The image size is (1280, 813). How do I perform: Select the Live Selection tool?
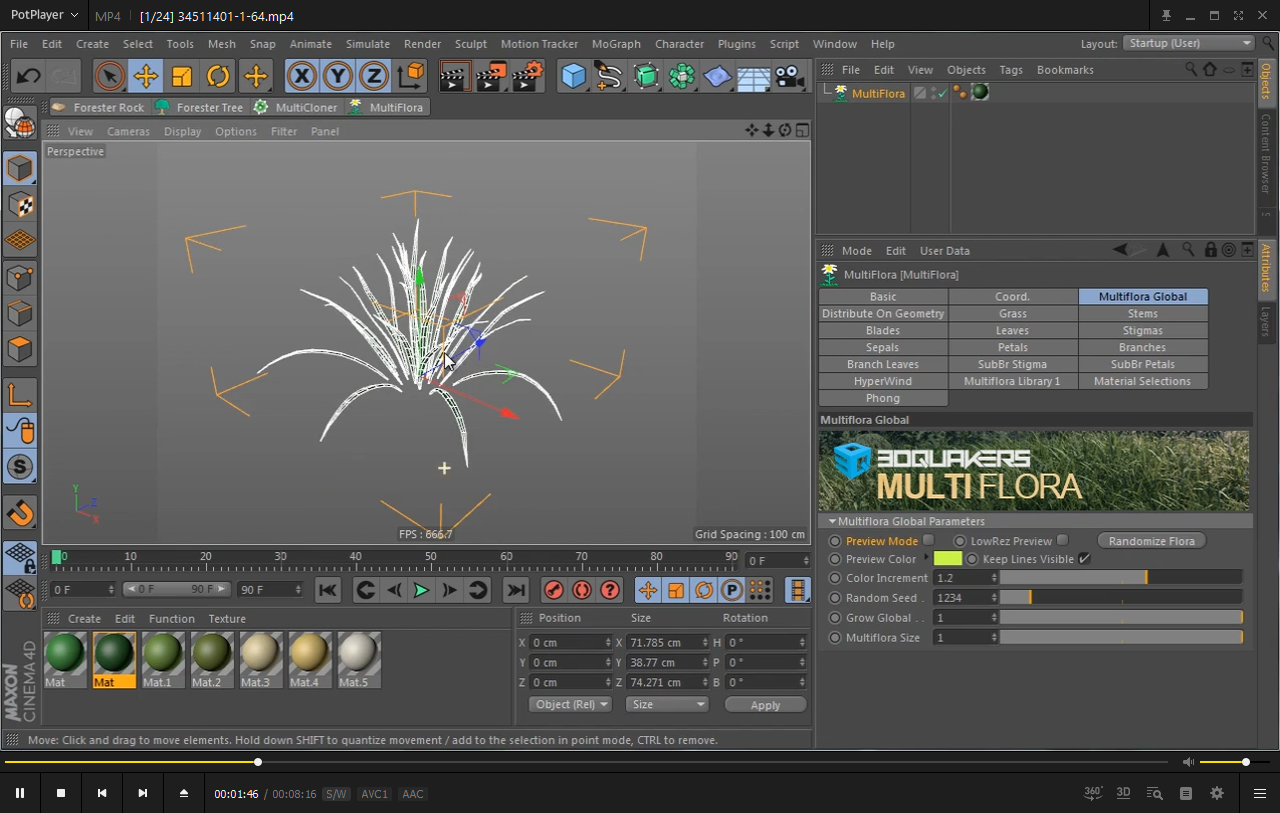tap(109, 76)
